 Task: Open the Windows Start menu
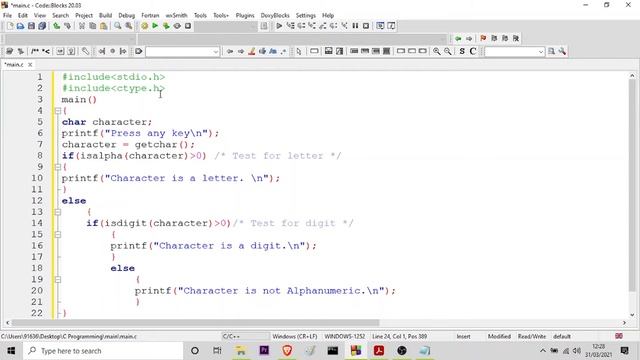11,351
